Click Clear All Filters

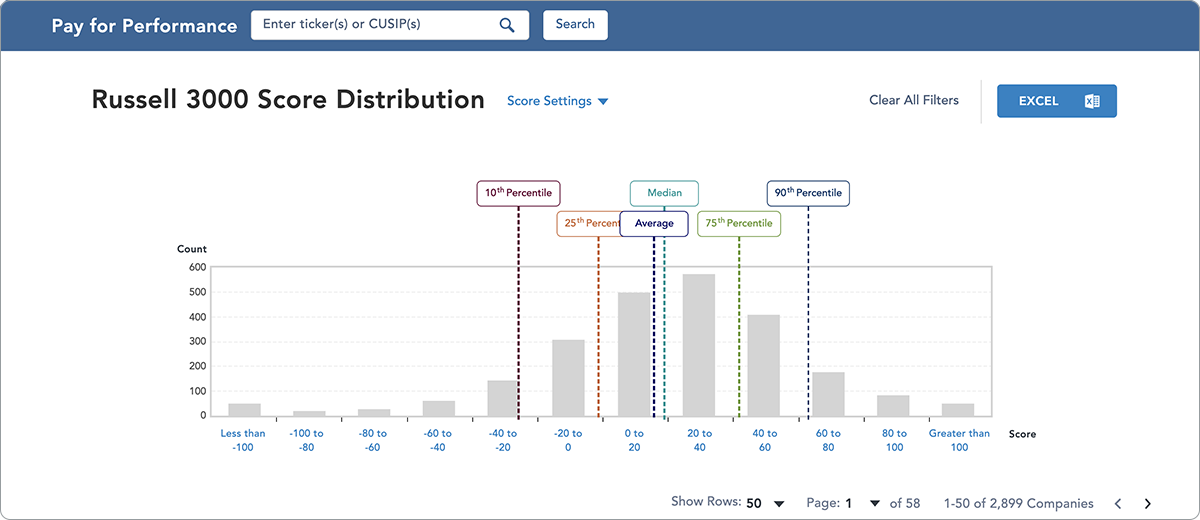coord(914,100)
